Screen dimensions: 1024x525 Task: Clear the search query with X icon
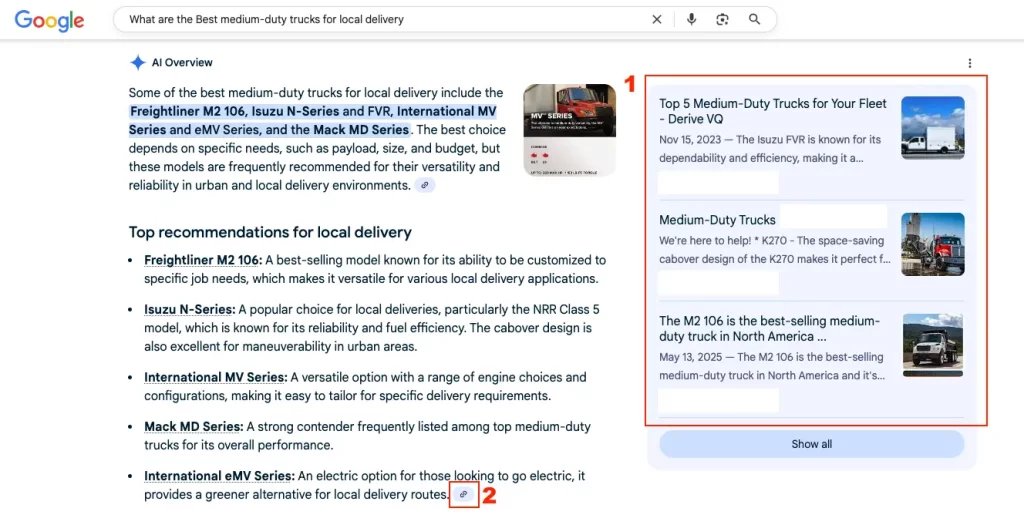(657, 19)
